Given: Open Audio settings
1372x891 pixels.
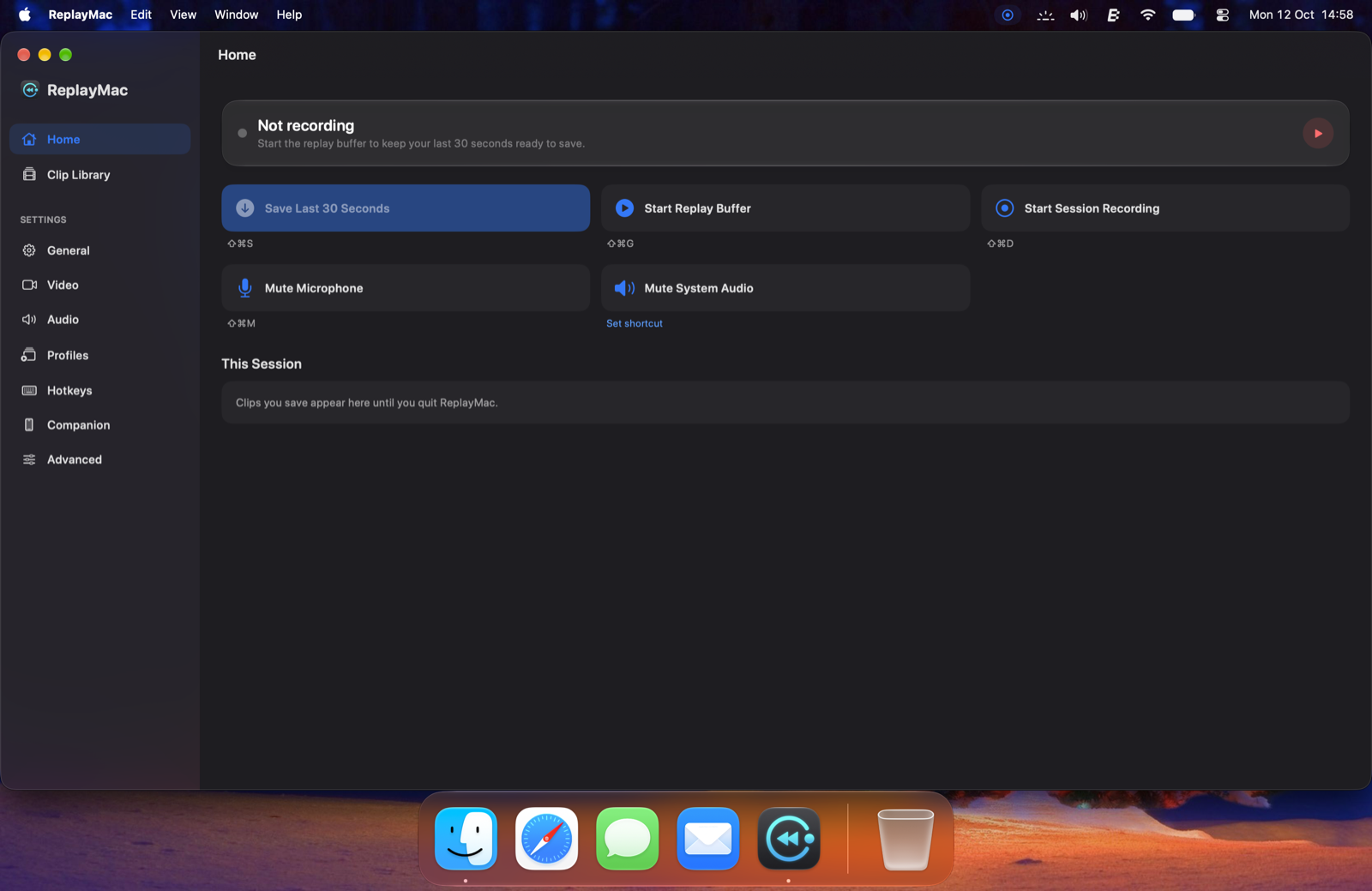Looking at the screenshot, I should point(100,319).
